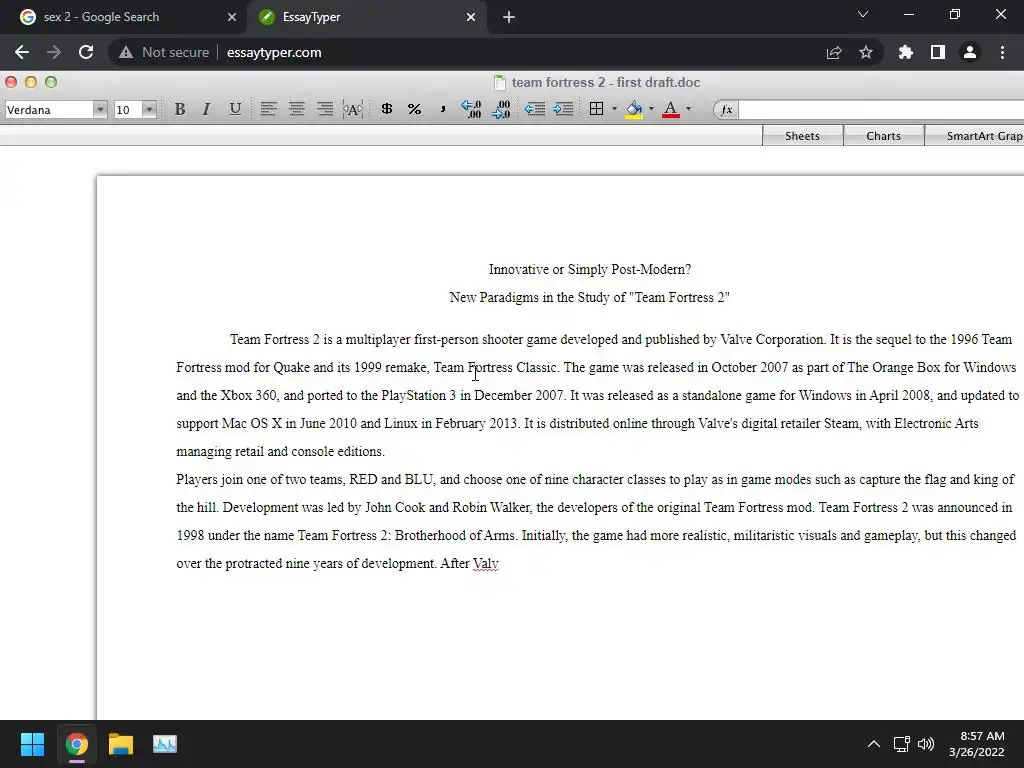Open the network status tray icon
The height and width of the screenshot is (768, 1024).
tap(902, 744)
